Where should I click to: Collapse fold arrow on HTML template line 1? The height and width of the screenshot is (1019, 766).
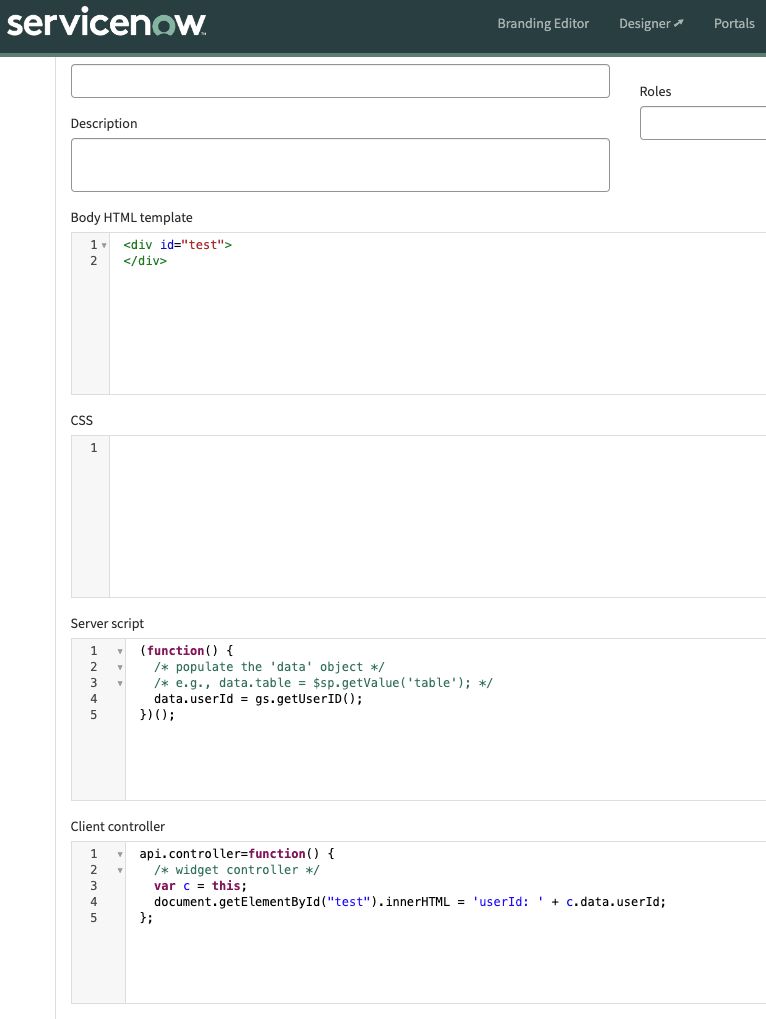click(x=104, y=246)
